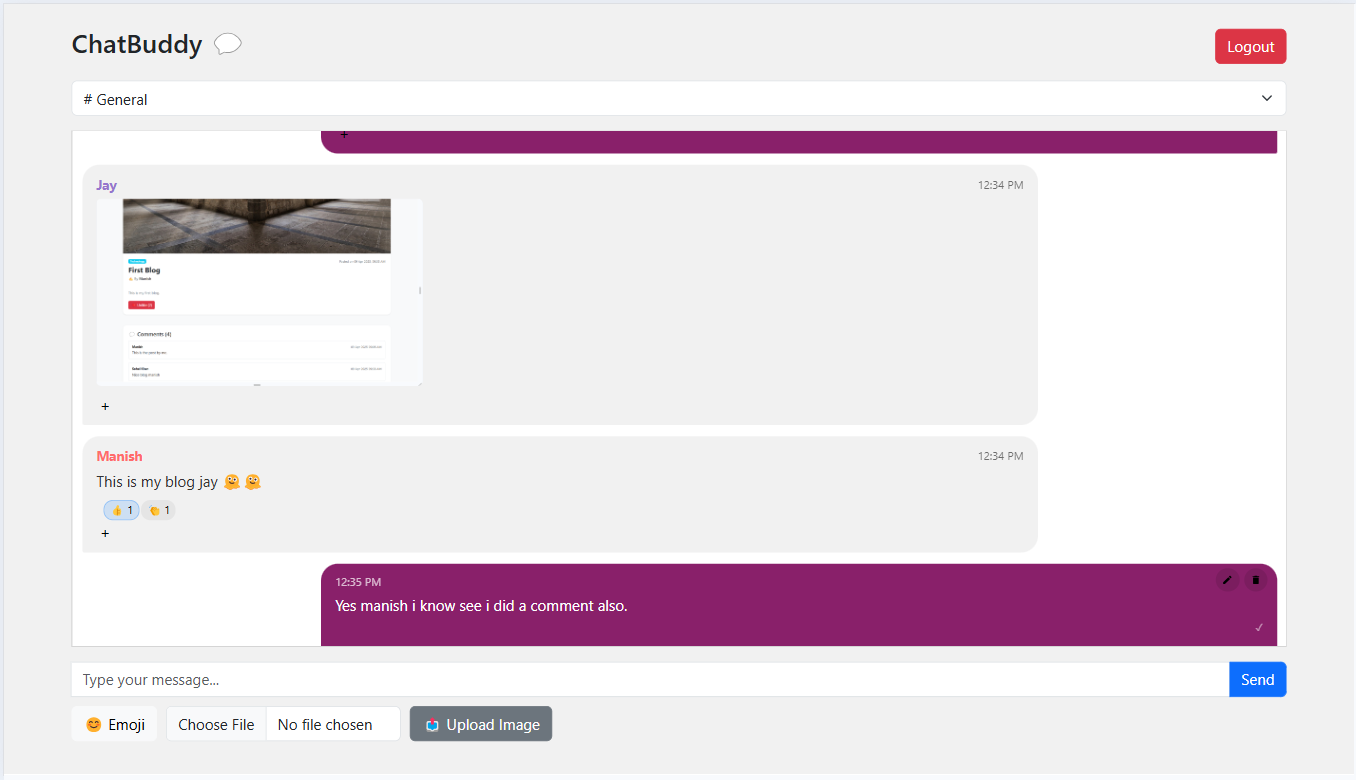Focus the Type your message input
Image resolution: width=1356 pixels, height=780 pixels.
(x=650, y=679)
